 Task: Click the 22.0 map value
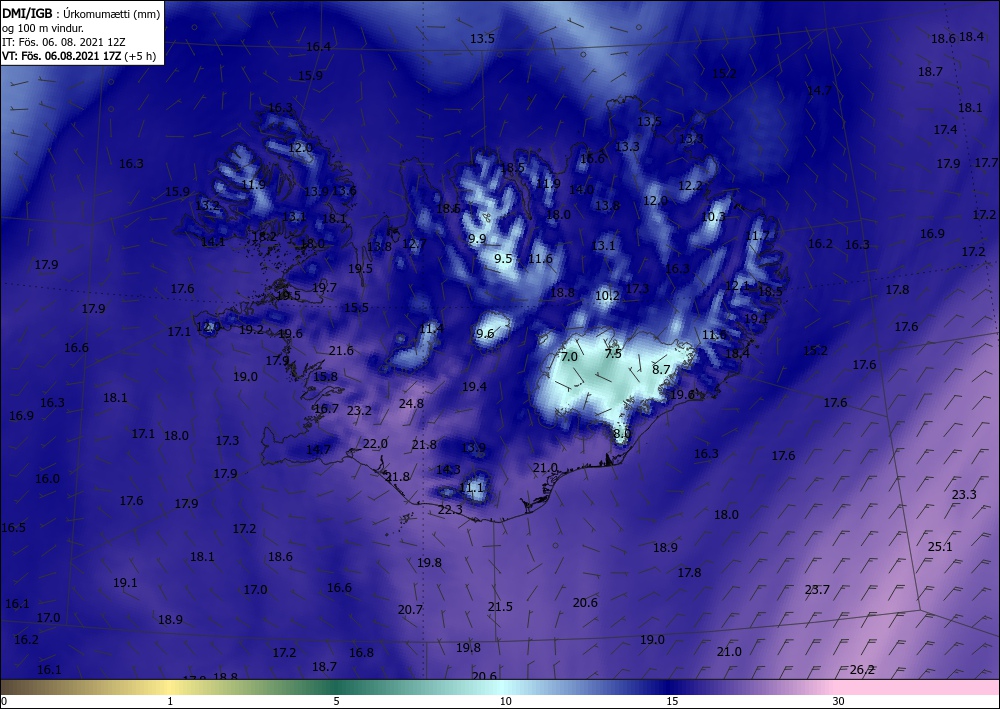pos(375,444)
